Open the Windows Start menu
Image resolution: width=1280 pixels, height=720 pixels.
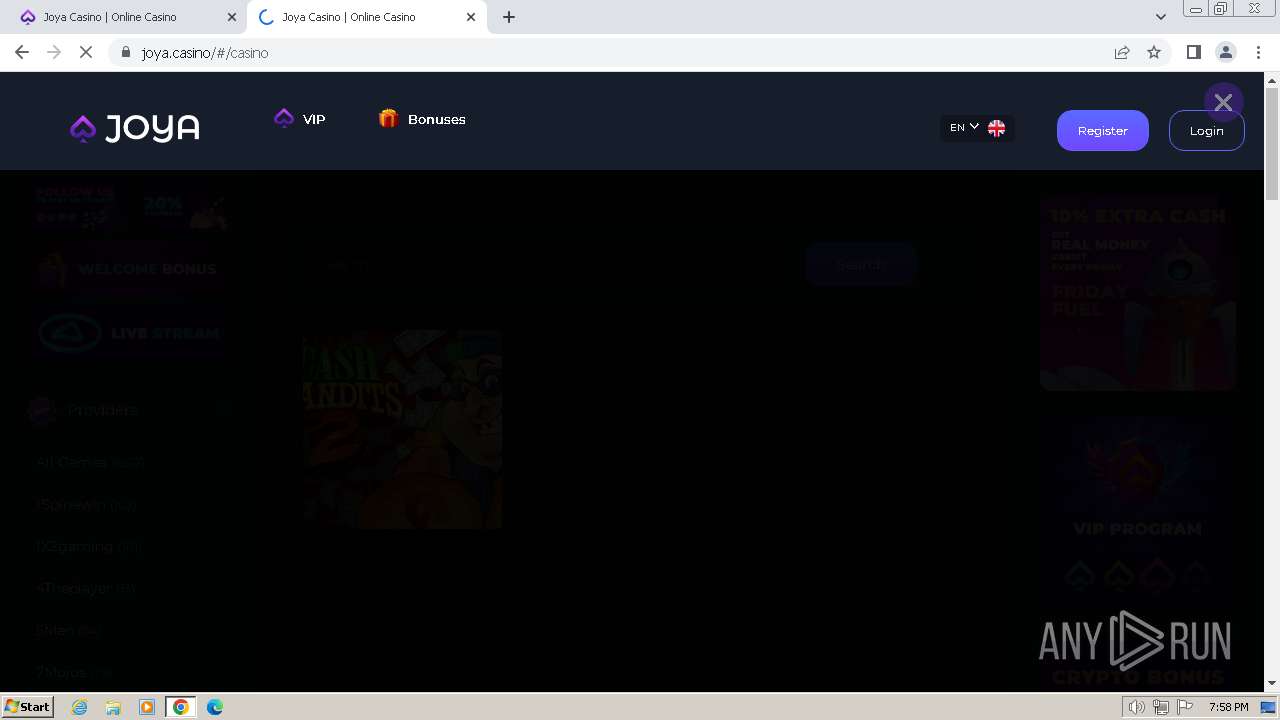[28, 706]
